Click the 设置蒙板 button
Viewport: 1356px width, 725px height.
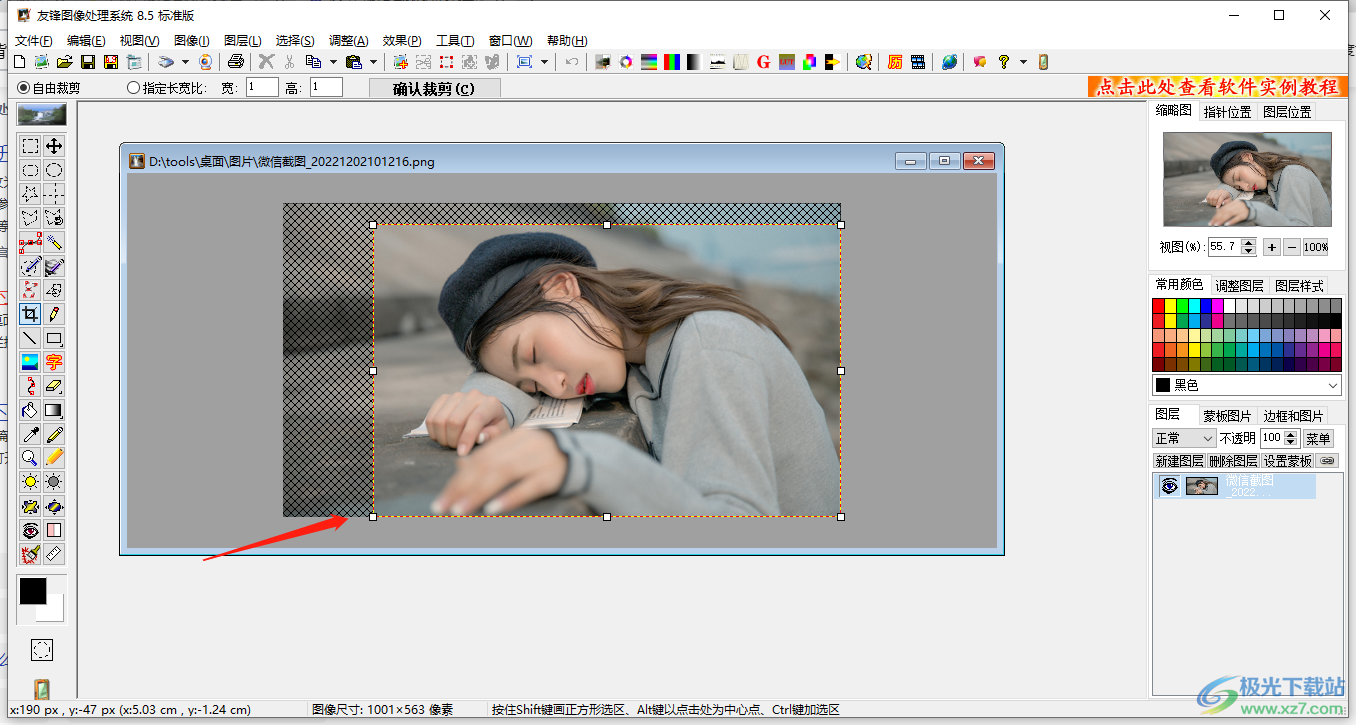(x=1287, y=461)
